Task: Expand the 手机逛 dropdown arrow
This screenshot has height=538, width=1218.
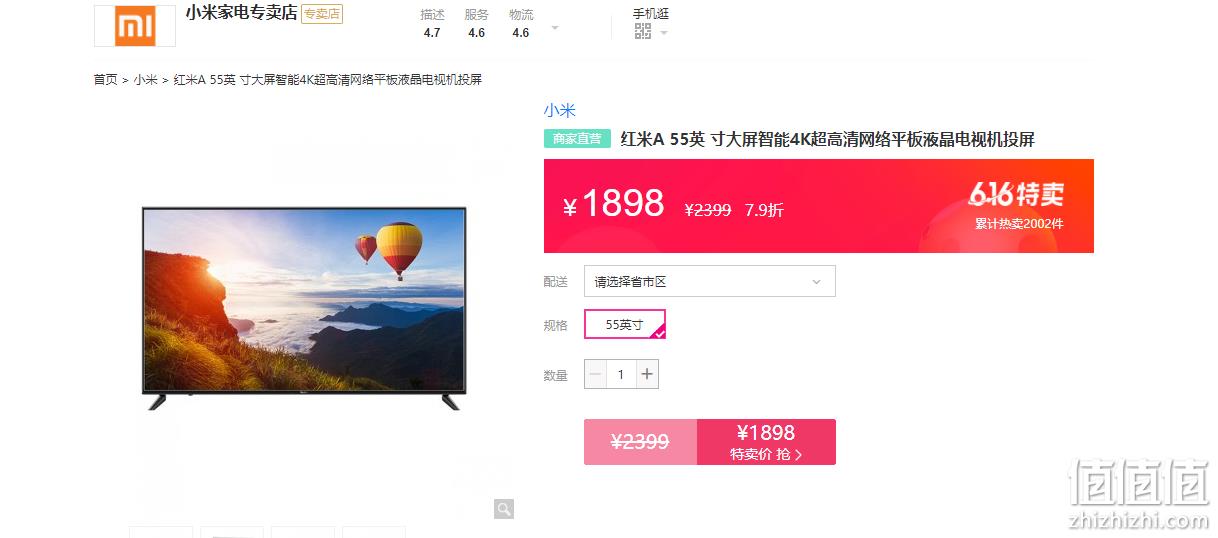Action: click(x=663, y=33)
